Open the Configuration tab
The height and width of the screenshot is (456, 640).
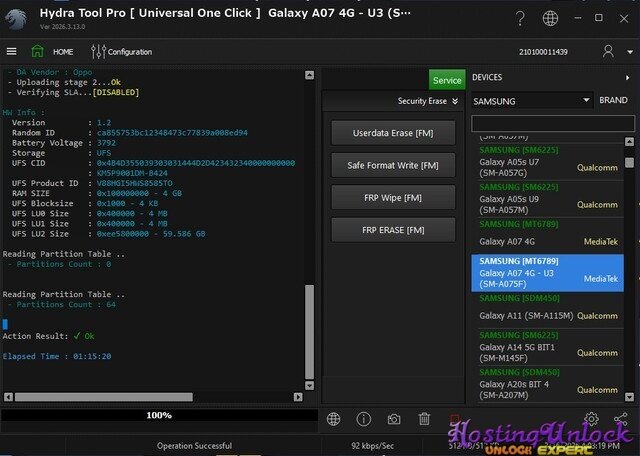pyautogui.click(x=122, y=51)
